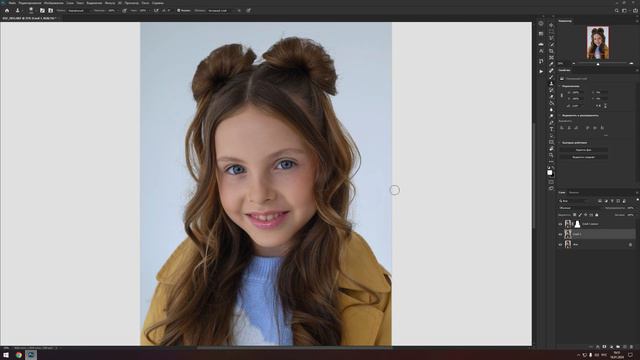Toggle lock image pixels brush icon
640x360 pixels.
(580, 215)
